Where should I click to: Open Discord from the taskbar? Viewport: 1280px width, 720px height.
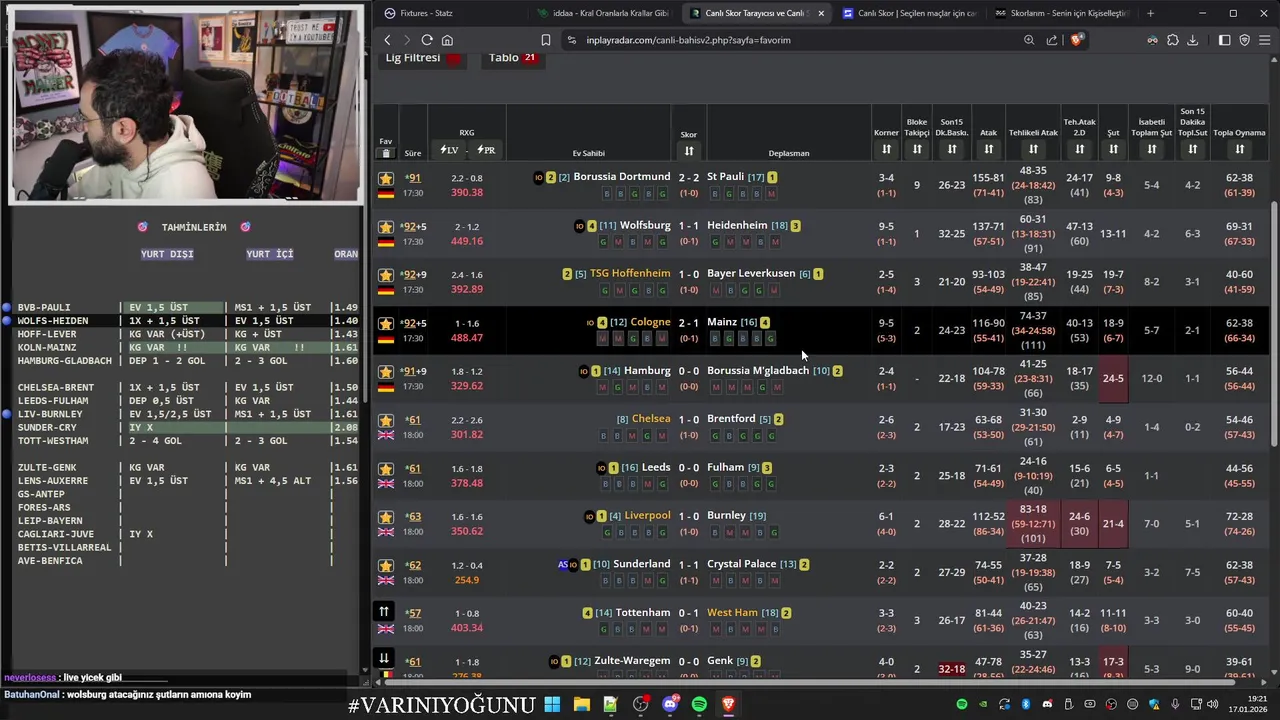[x=670, y=705]
